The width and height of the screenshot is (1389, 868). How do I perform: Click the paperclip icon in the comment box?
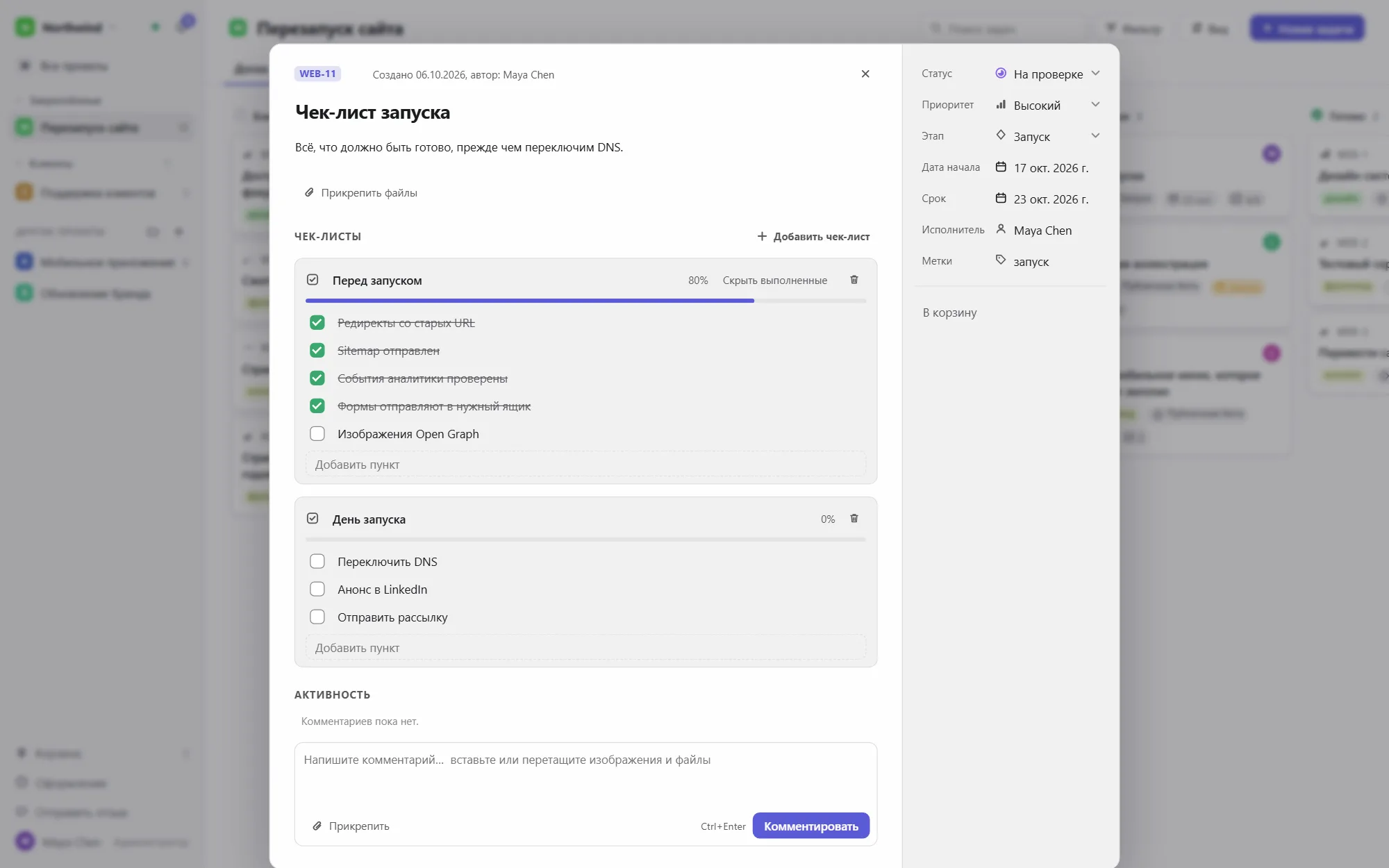(317, 826)
